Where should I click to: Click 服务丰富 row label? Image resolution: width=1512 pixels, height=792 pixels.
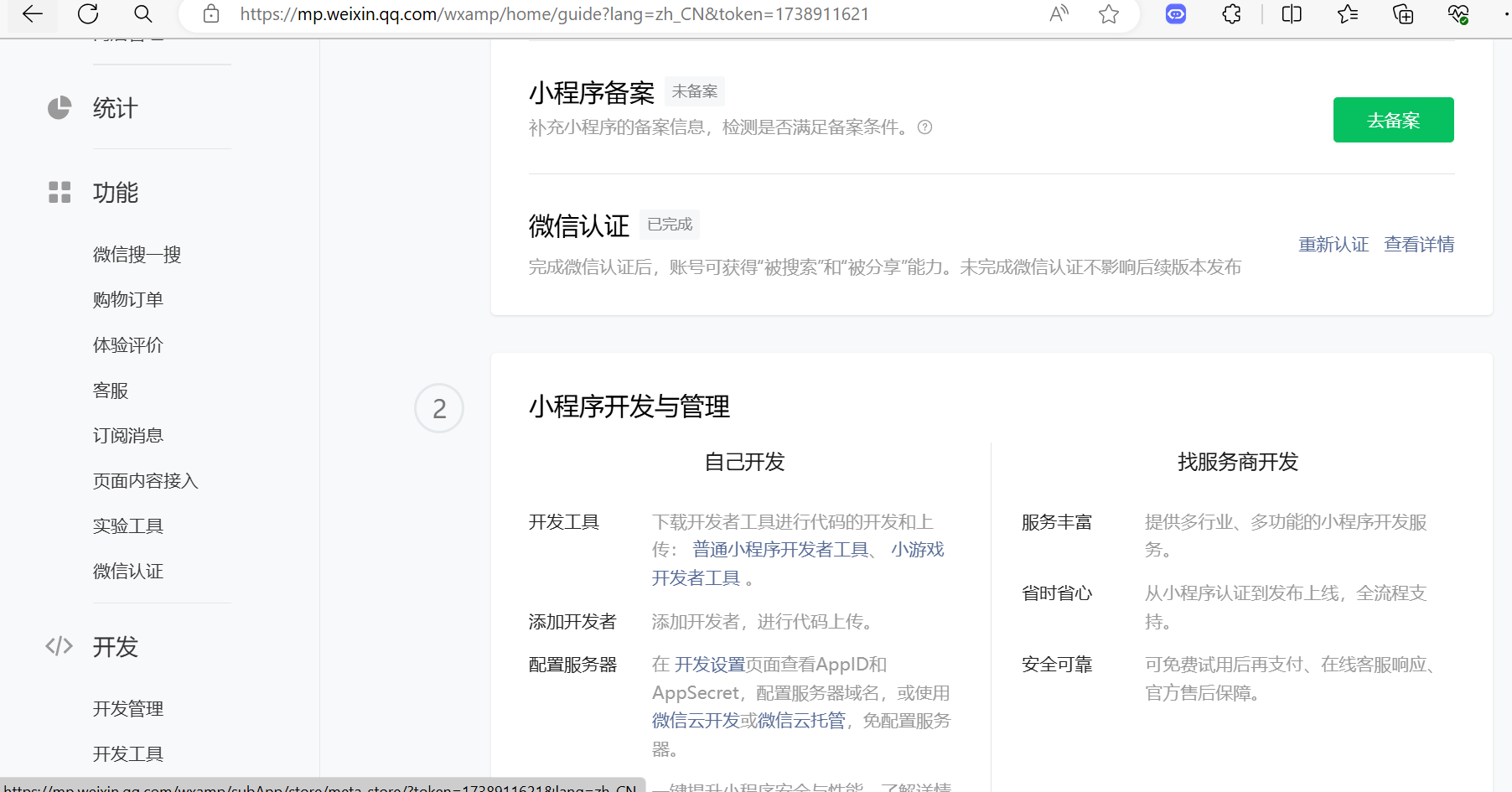(x=1057, y=522)
